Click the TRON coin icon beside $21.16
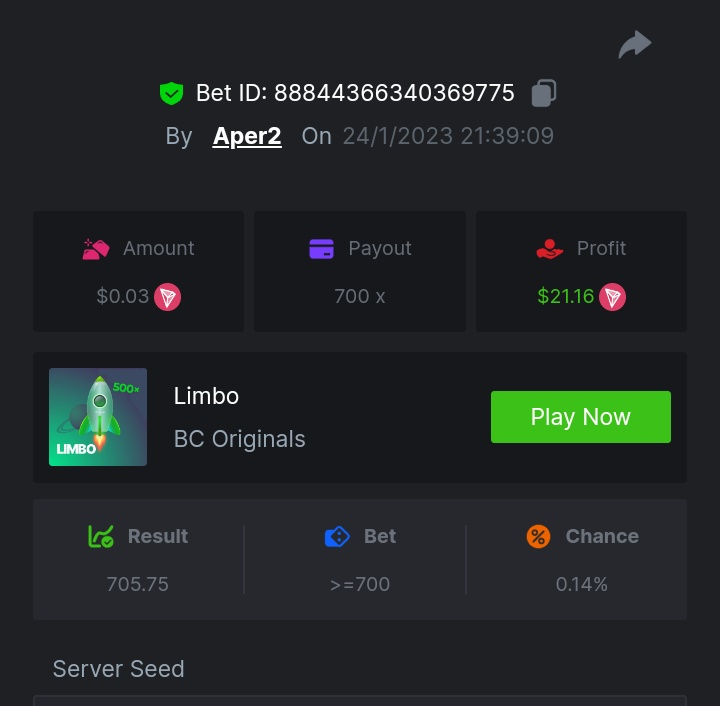The height and width of the screenshot is (706, 720). pyautogui.click(x=612, y=297)
